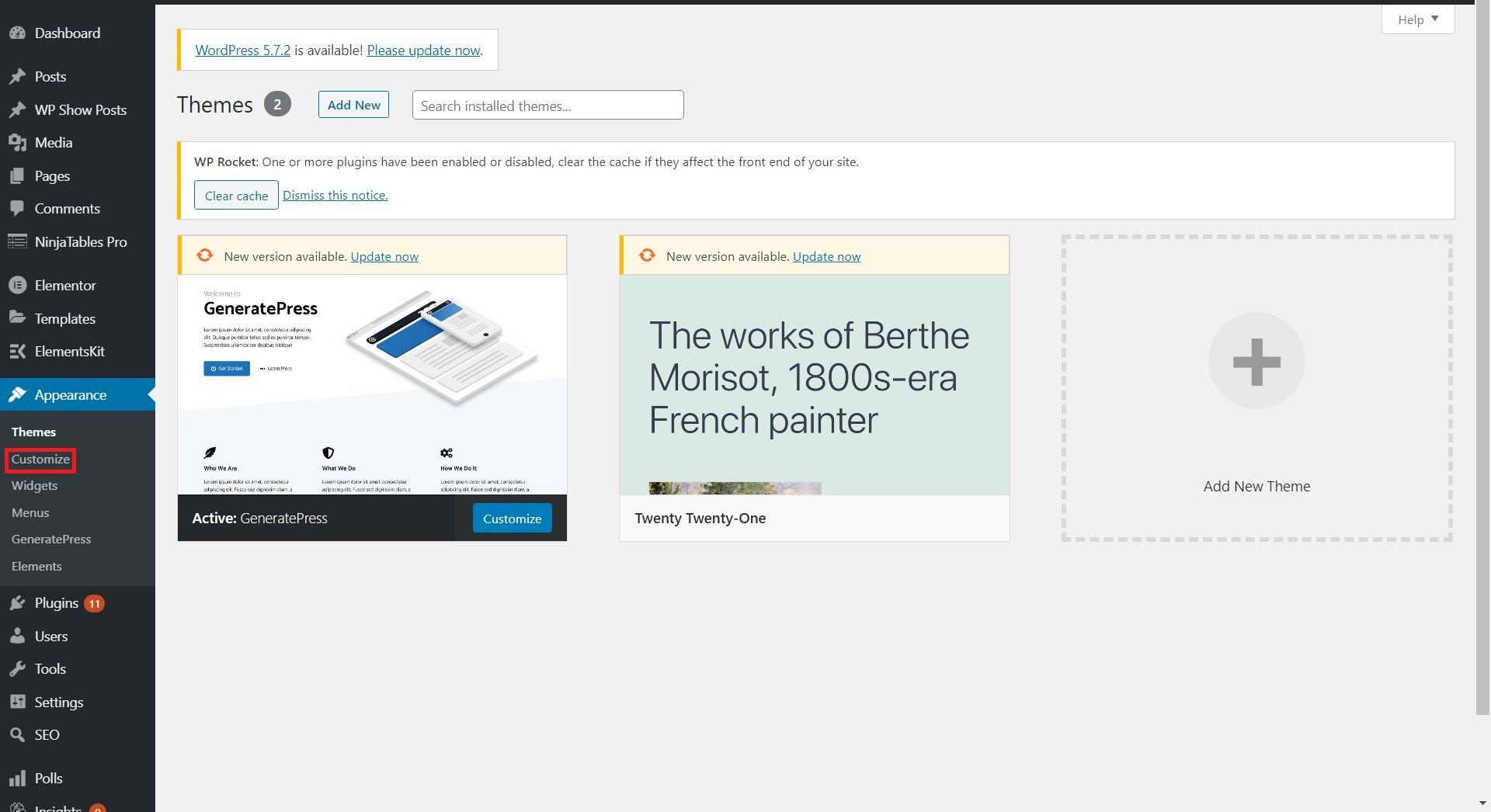Click the Add New Theme label
The image size is (1491, 812).
click(x=1256, y=487)
